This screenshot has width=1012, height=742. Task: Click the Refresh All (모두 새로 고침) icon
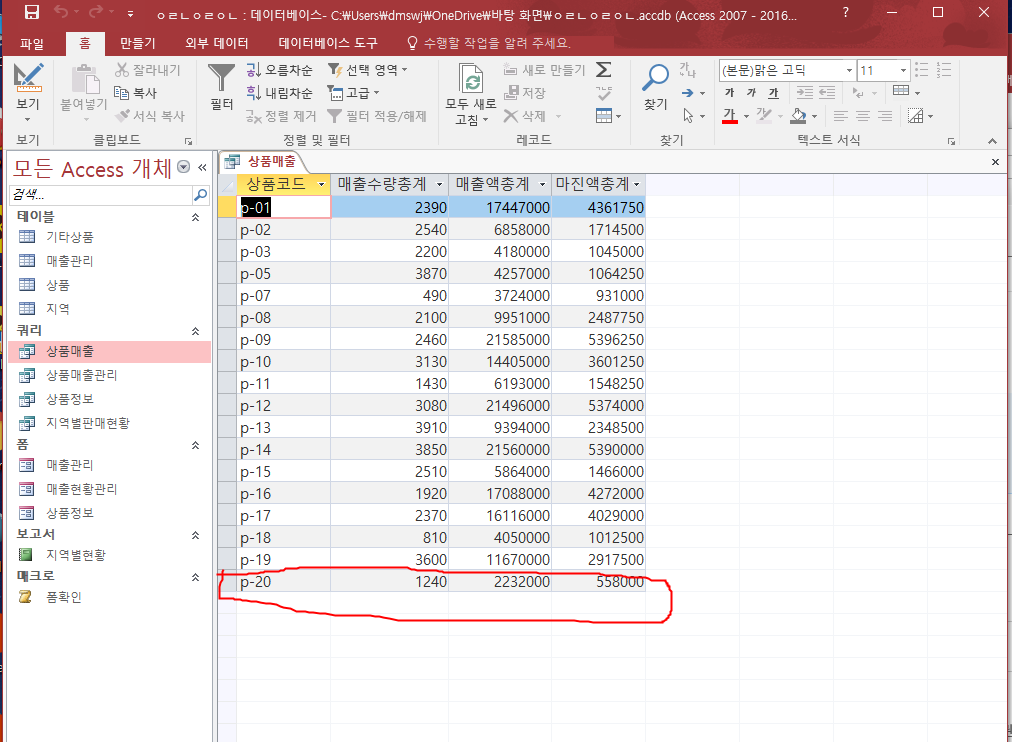coord(470,82)
